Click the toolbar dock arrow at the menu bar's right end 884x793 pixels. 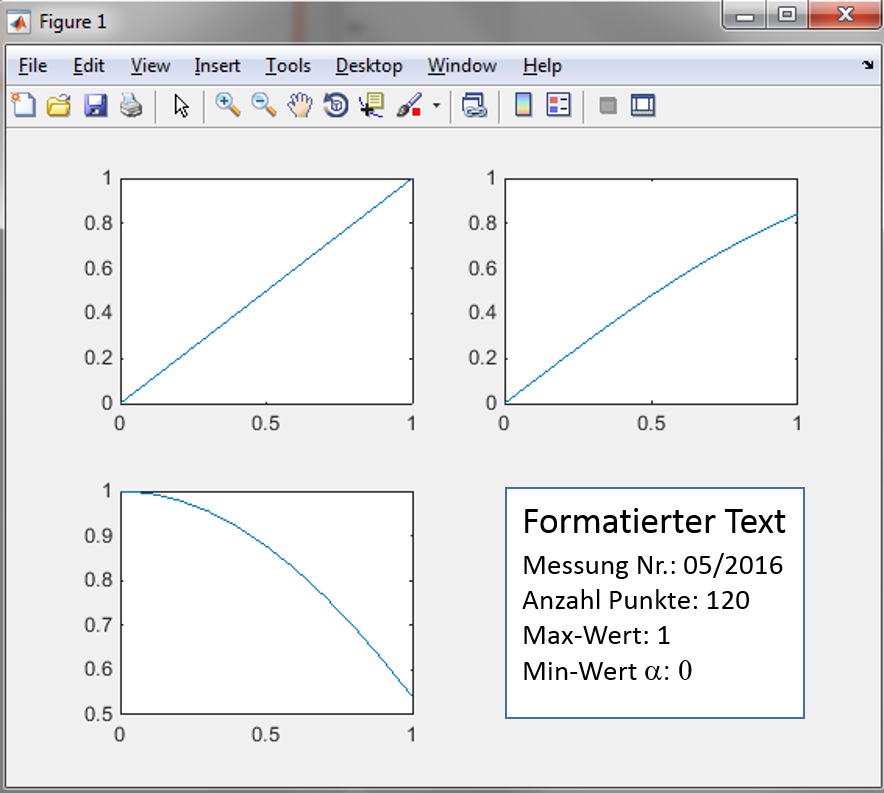(x=867, y=66)
